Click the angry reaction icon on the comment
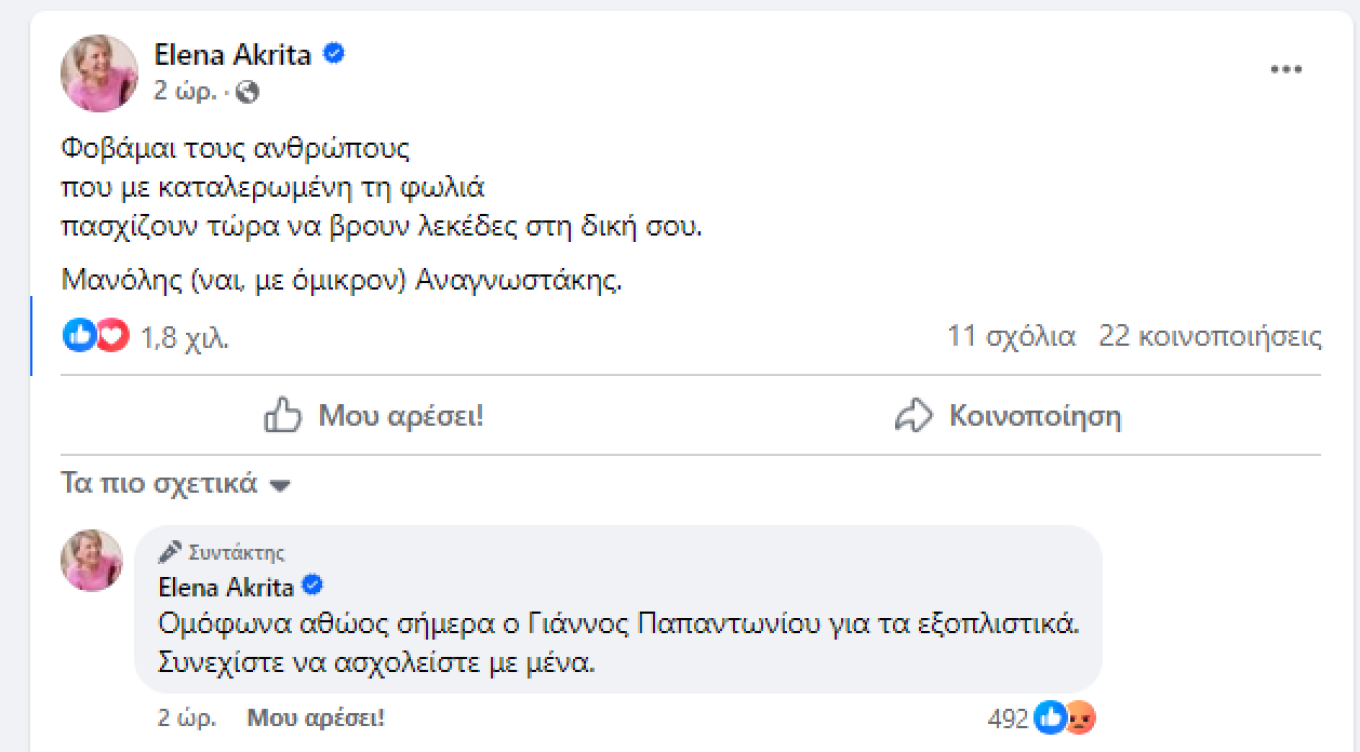1360x752 pixels. click(x=1081, y=717)
